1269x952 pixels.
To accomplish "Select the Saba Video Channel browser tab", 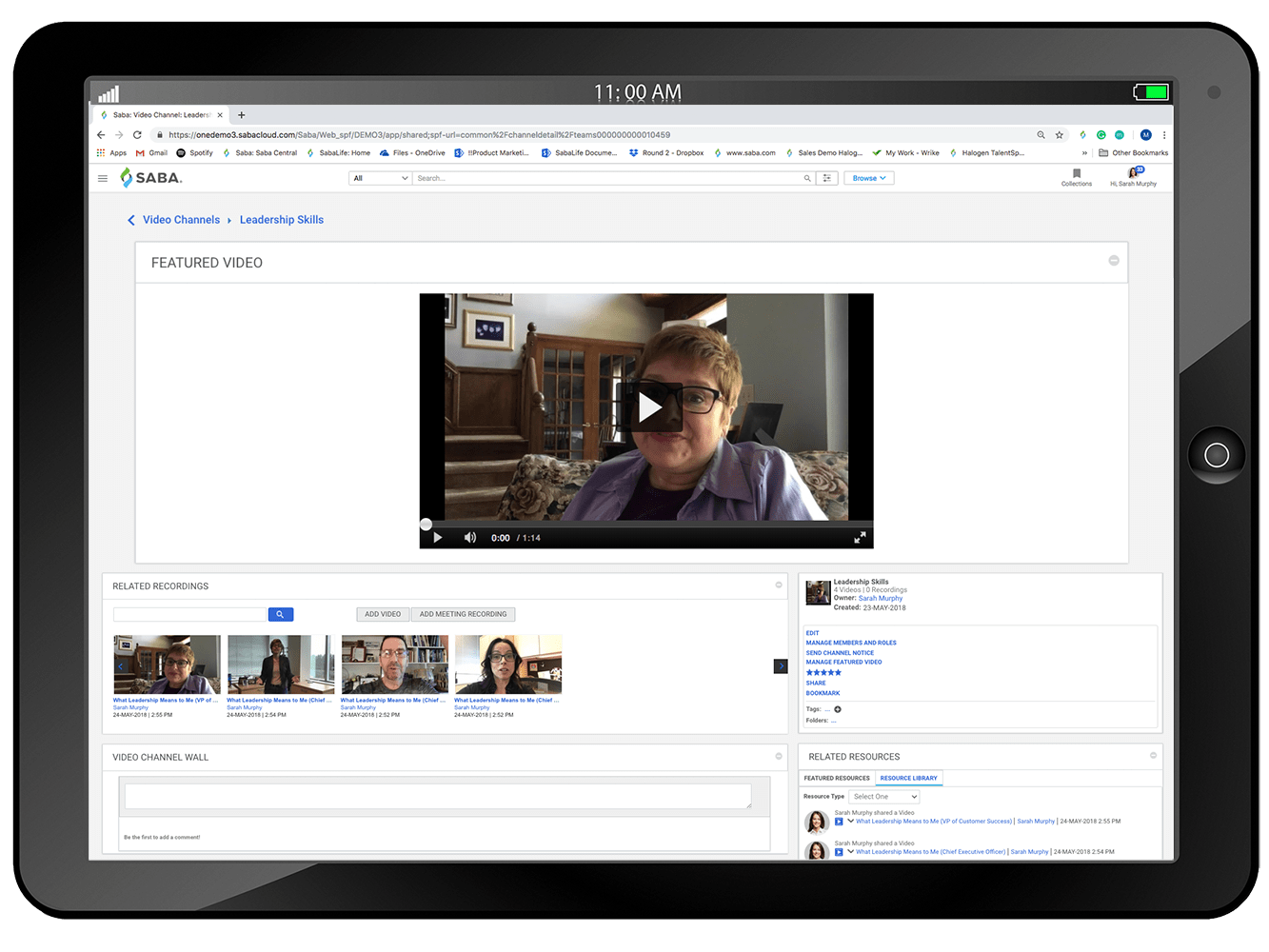I will (162, 114).
